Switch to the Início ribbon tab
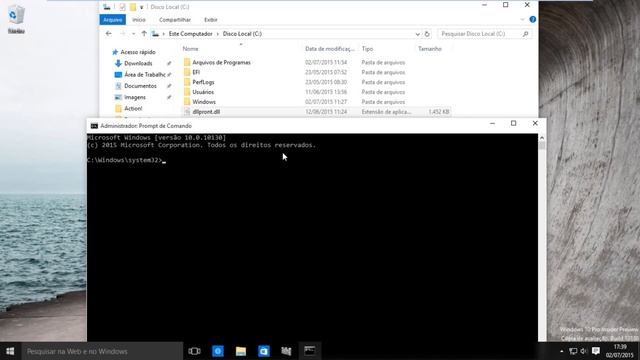The width and height of the screenshot is (640, 360). coord(139,20)
